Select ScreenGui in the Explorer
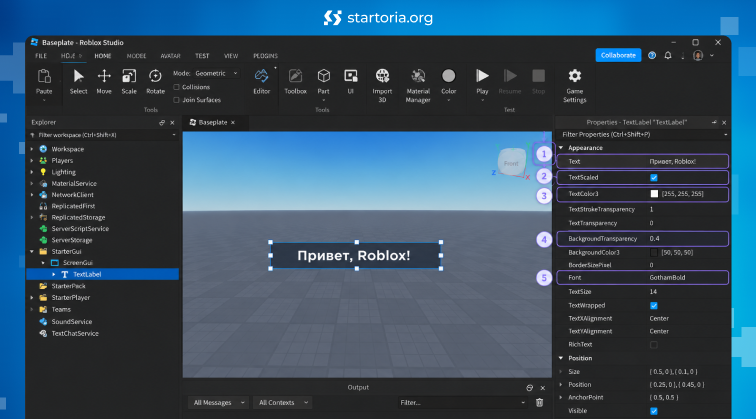This screenshot has width=756, height=419. [x=78, y=263]
